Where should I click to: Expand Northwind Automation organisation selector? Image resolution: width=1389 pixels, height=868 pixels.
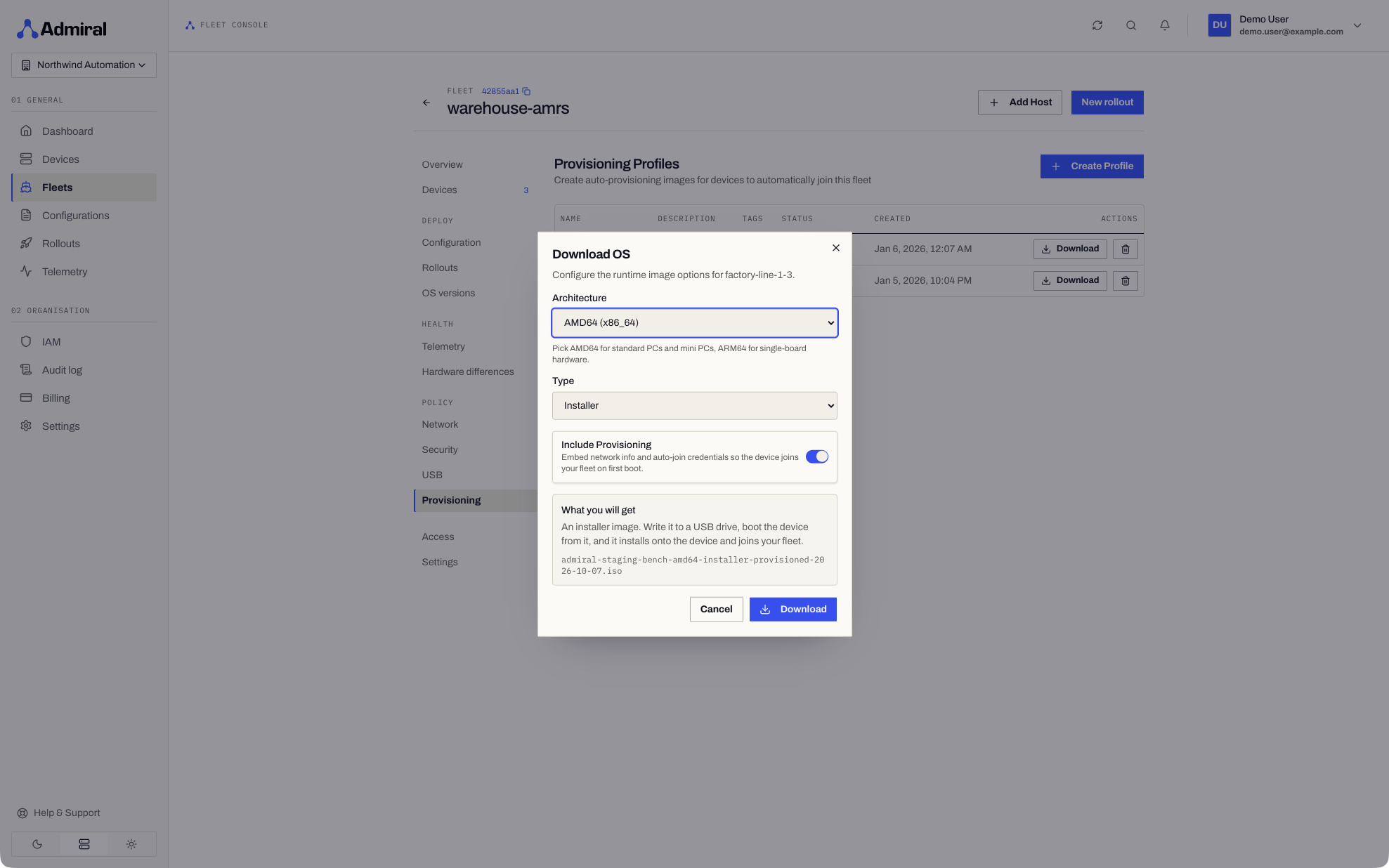click(x=84, y=65)
